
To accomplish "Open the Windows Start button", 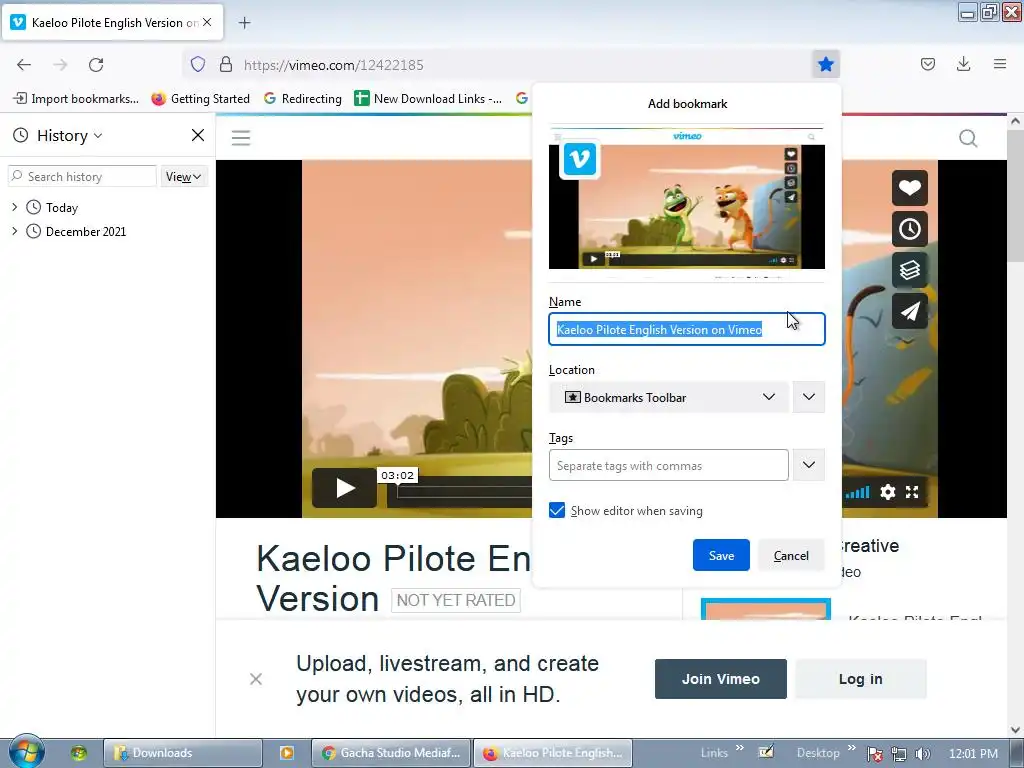I will pos(26,752).
